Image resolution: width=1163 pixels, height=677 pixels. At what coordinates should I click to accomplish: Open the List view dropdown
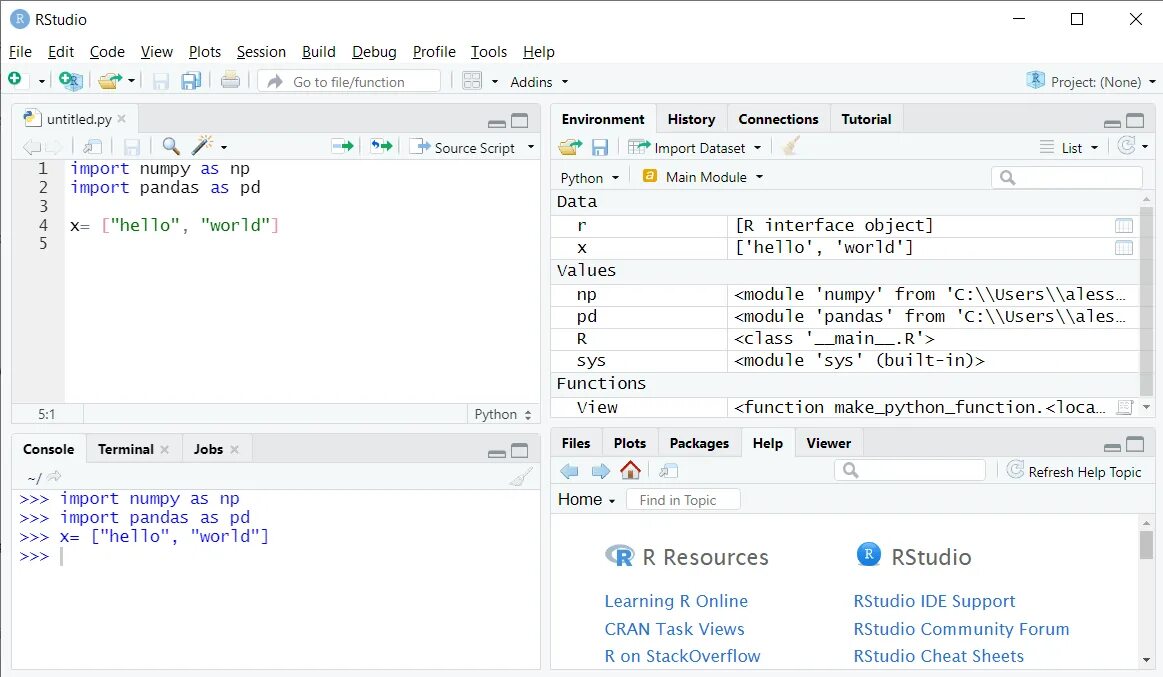(1069, 148)
